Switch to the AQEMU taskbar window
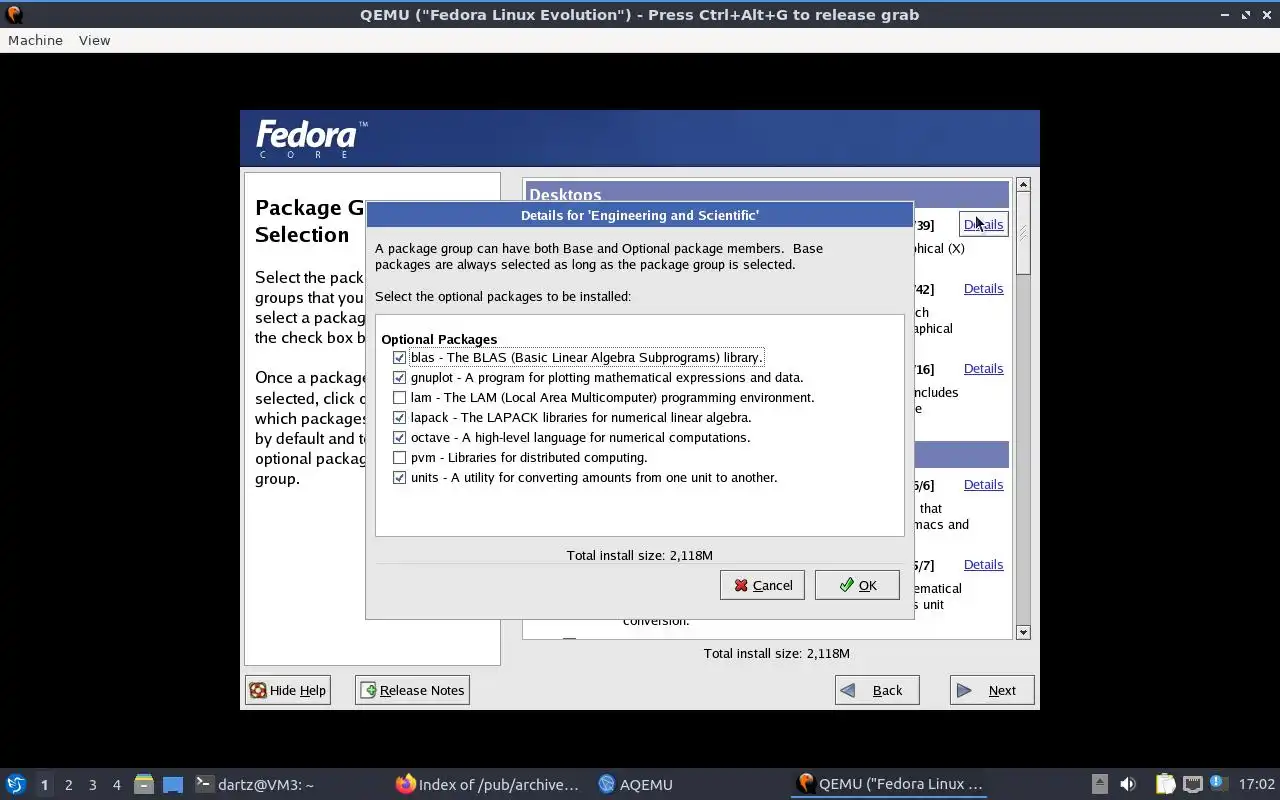 click(x=635, y=784)
